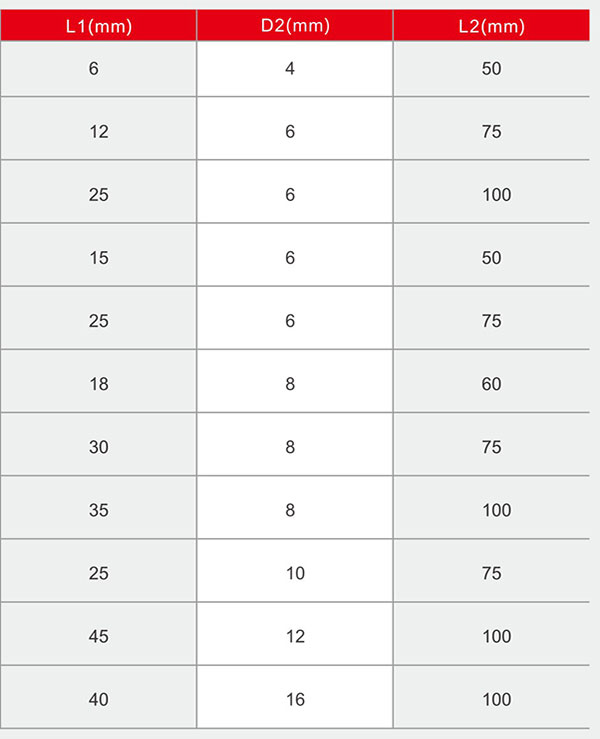Click the L1(mm) column header
Viewport: 600px width, 739px height.
click(x=99, y=25)
